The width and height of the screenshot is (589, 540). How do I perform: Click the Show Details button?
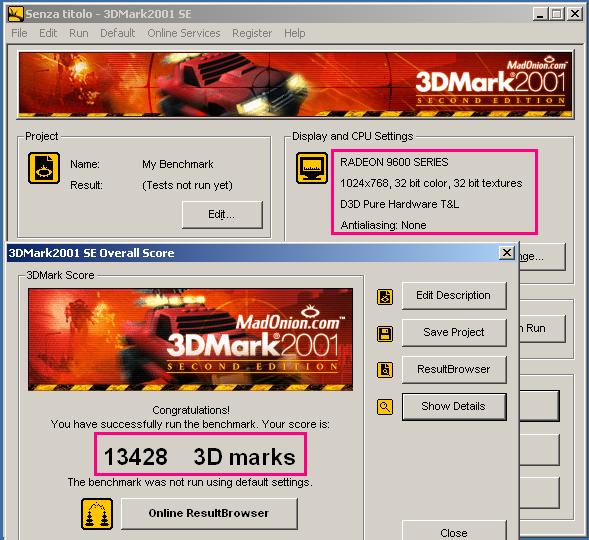point(454,407)
